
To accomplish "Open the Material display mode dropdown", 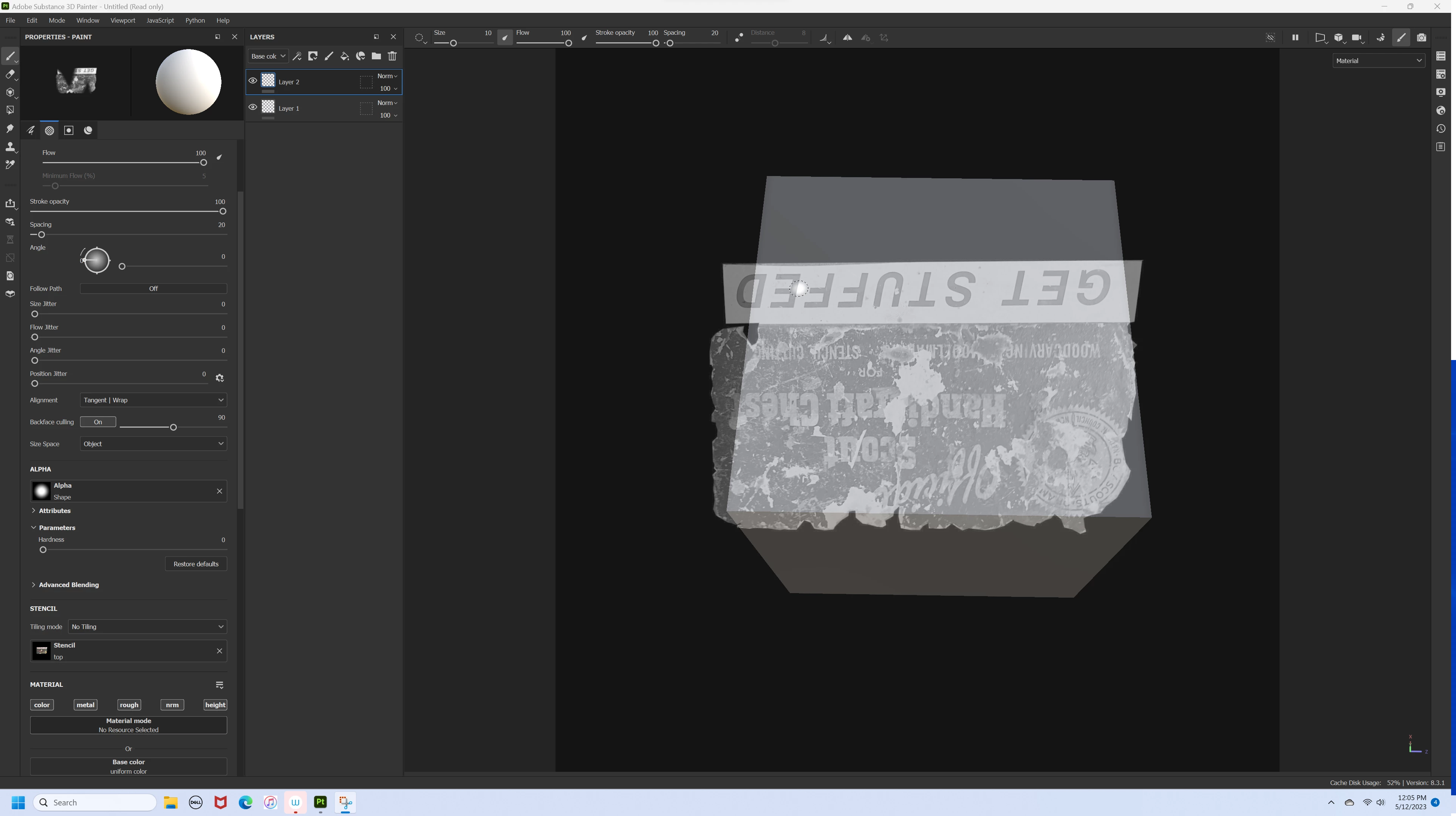I will coord(1378,60).
